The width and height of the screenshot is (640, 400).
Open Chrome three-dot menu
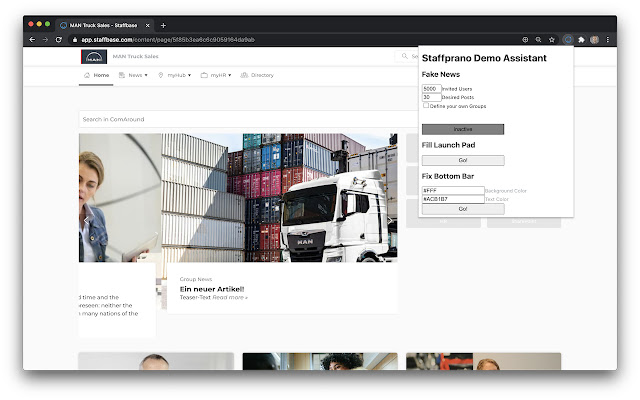tap(608, 40)
